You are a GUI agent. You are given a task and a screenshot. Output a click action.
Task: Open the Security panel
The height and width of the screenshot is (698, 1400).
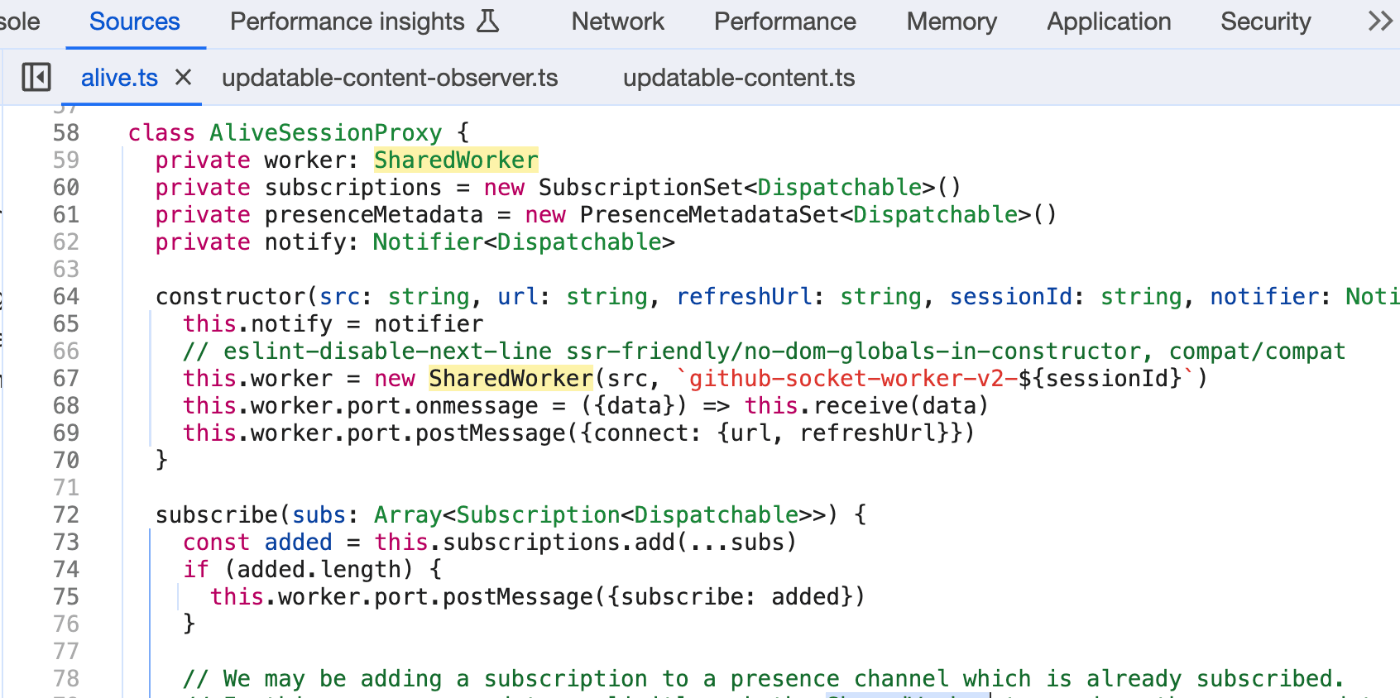(1265, 21)
